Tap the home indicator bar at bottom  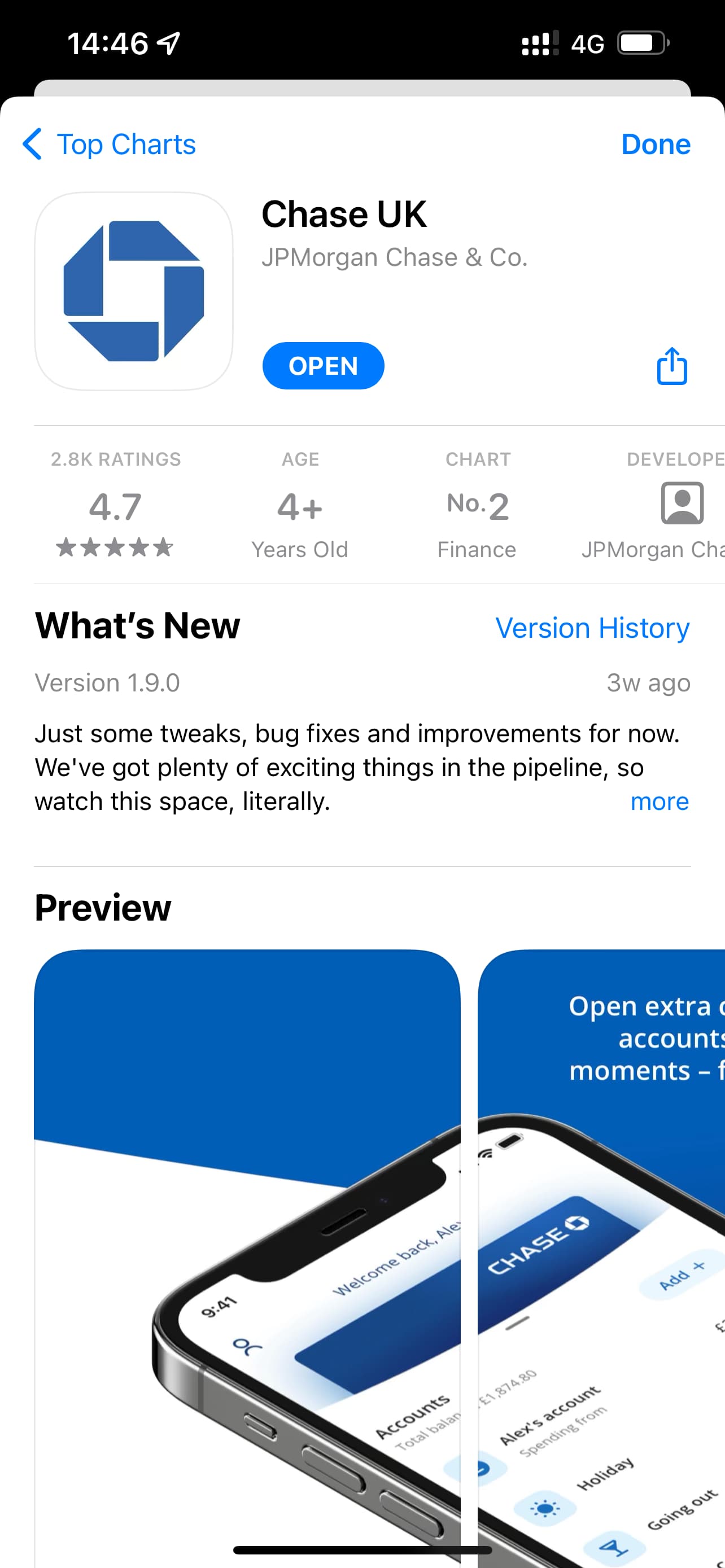pos(362,1550)
